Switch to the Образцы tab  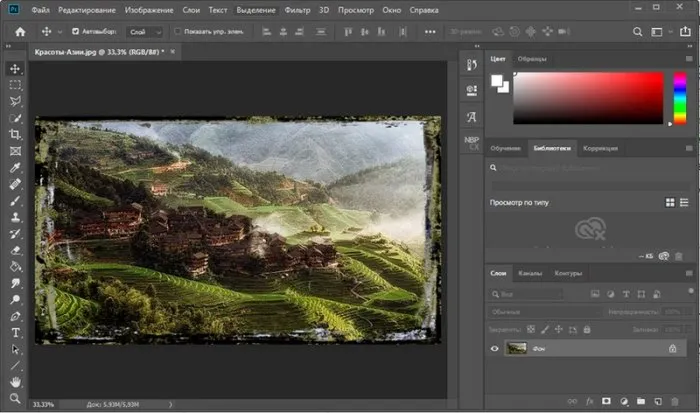[x=532, y=58]
